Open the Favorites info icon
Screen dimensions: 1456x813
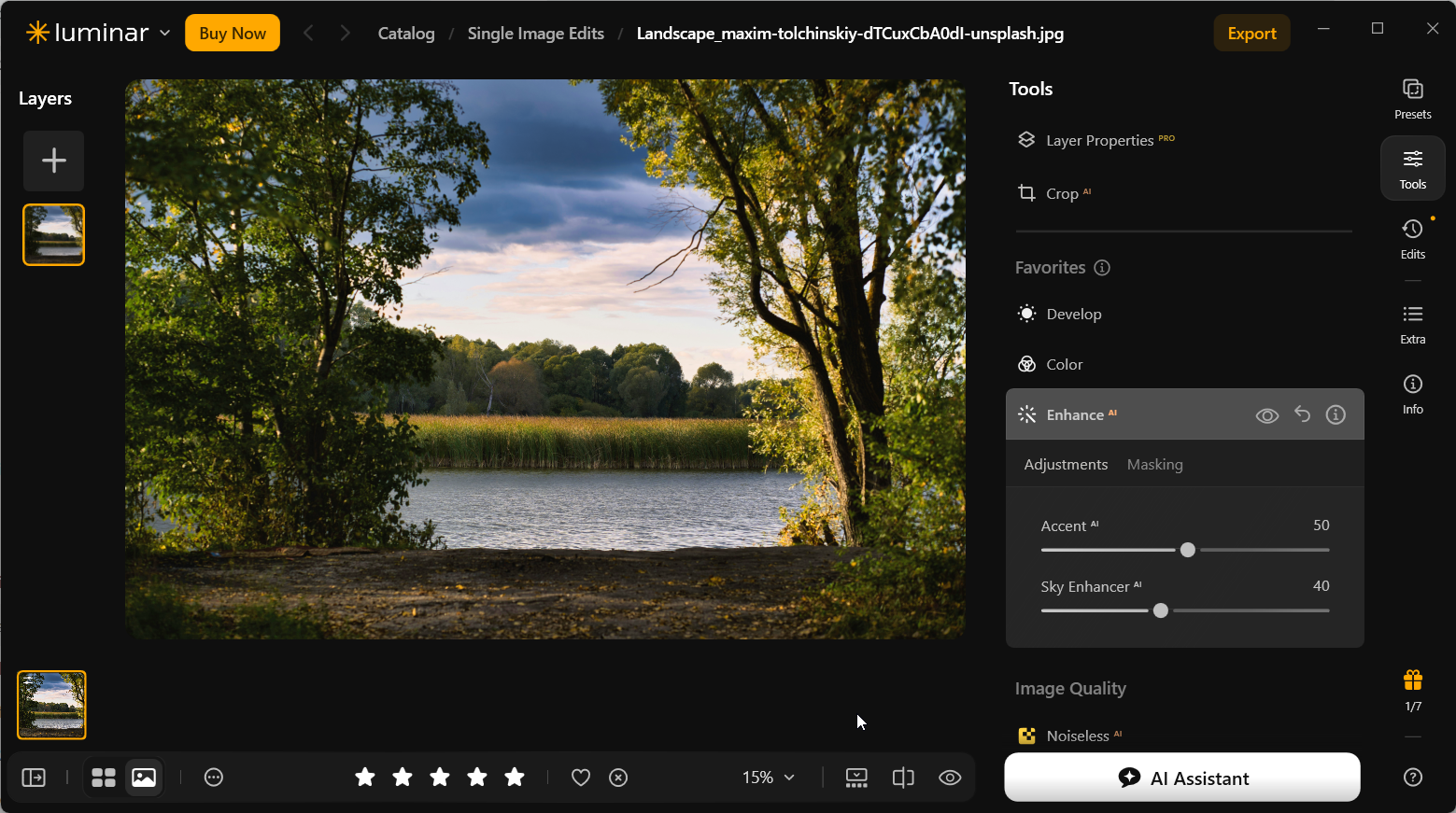coord(1102,268)
